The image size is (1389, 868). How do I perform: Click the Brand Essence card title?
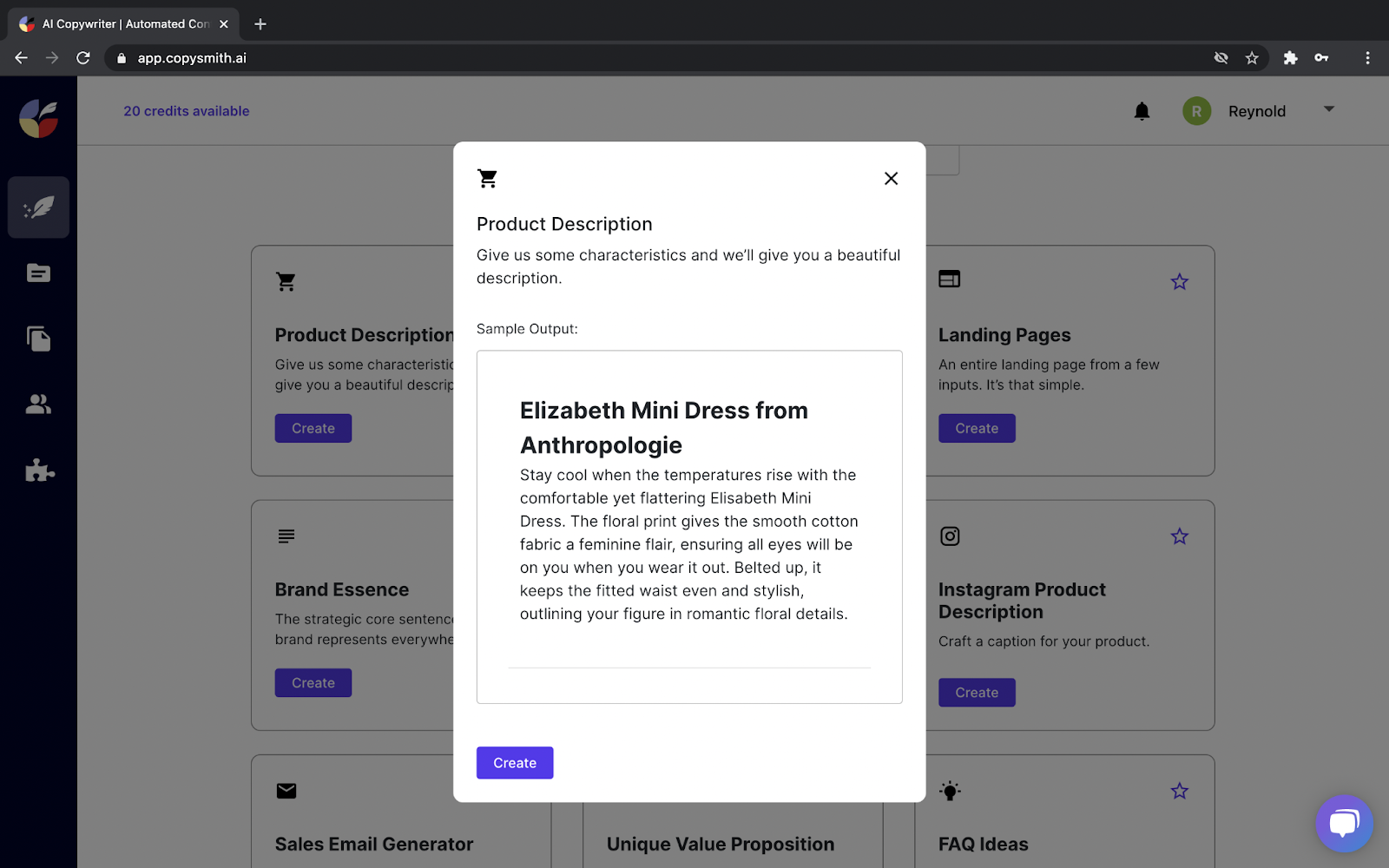(x=342, y=590)
